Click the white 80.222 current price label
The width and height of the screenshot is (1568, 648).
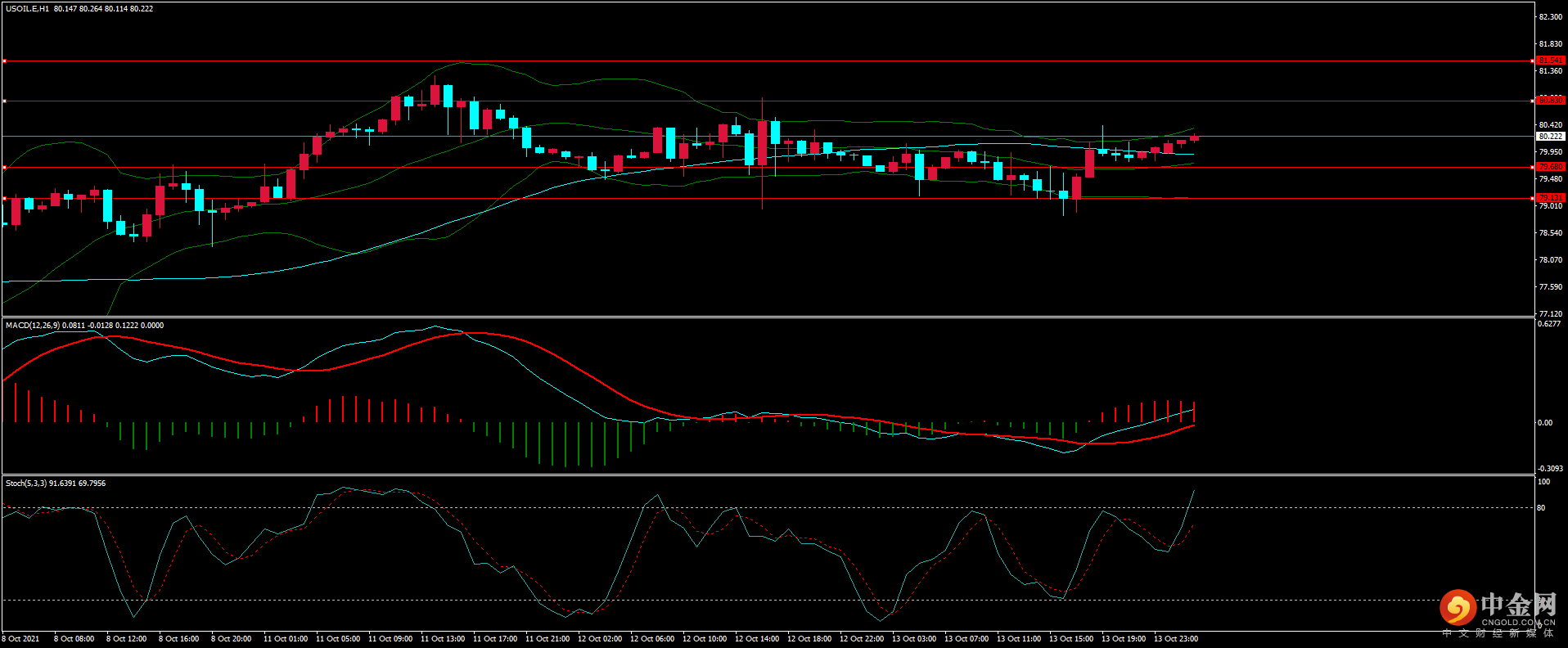[x=1550, y=137]
